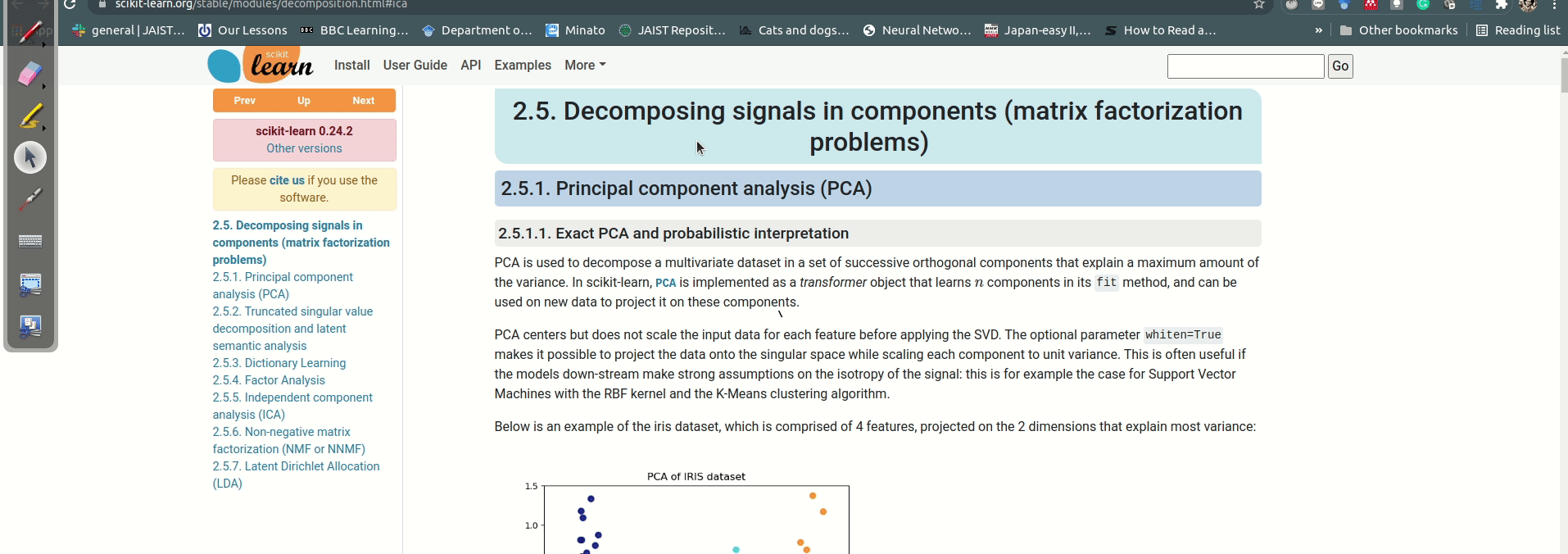Pick the yellow highlighter tool
1568x554 pixels.
[30, 116]
